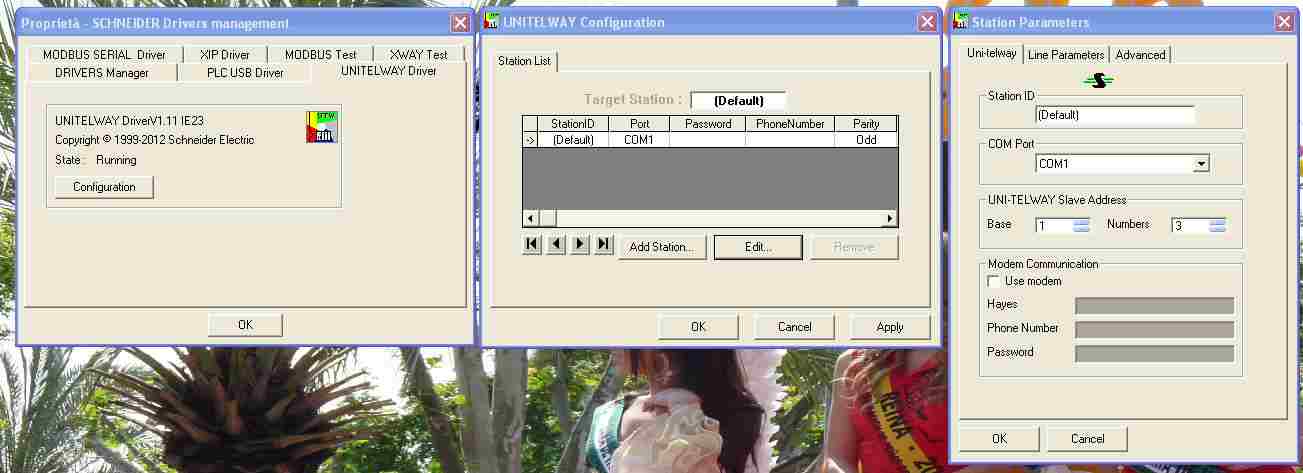Click the Phone Number field
The width and height of the screenshot is (1303, 473).
(1154, 329)
